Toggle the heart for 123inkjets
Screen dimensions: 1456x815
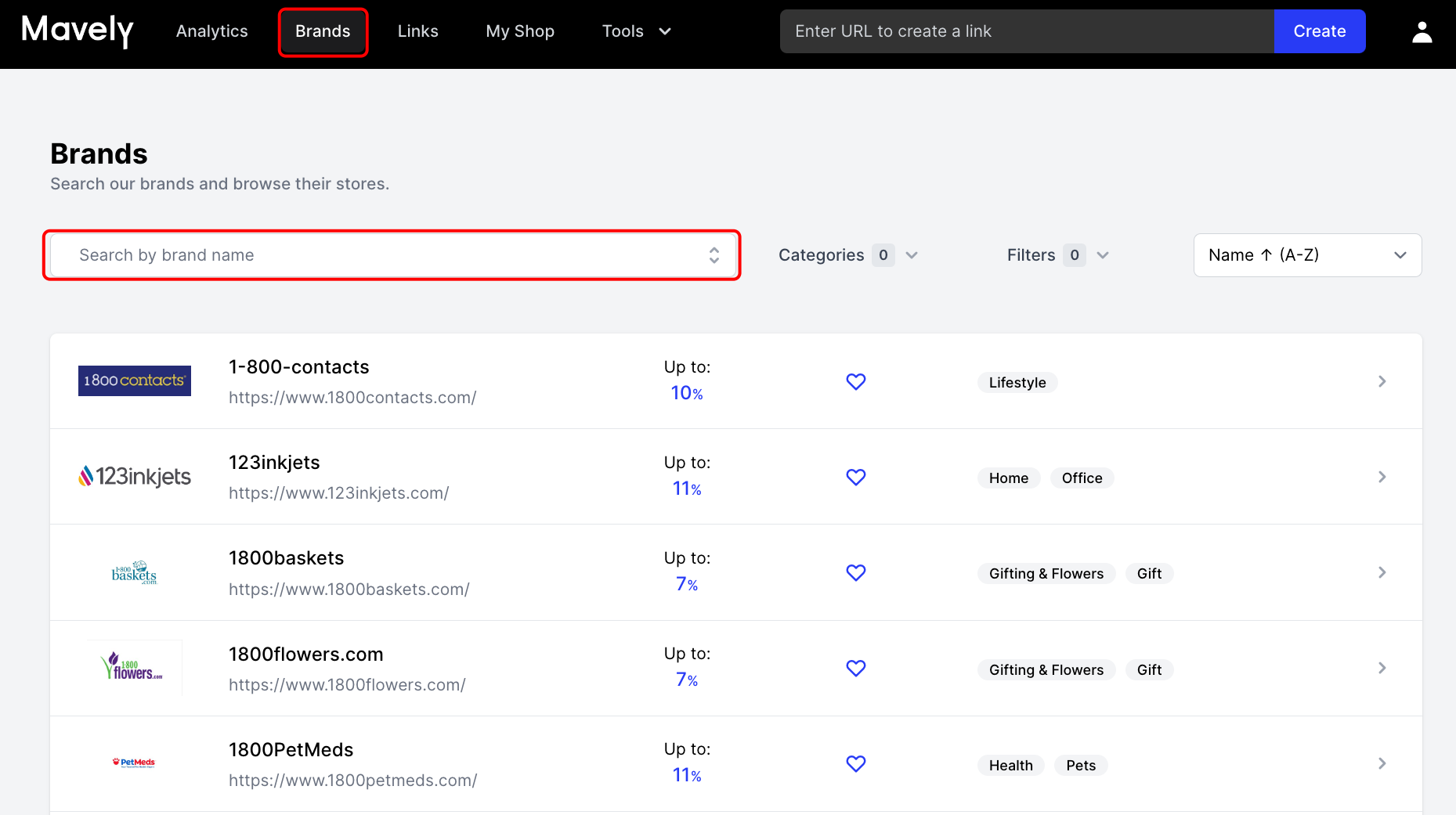tap(856, 477)
